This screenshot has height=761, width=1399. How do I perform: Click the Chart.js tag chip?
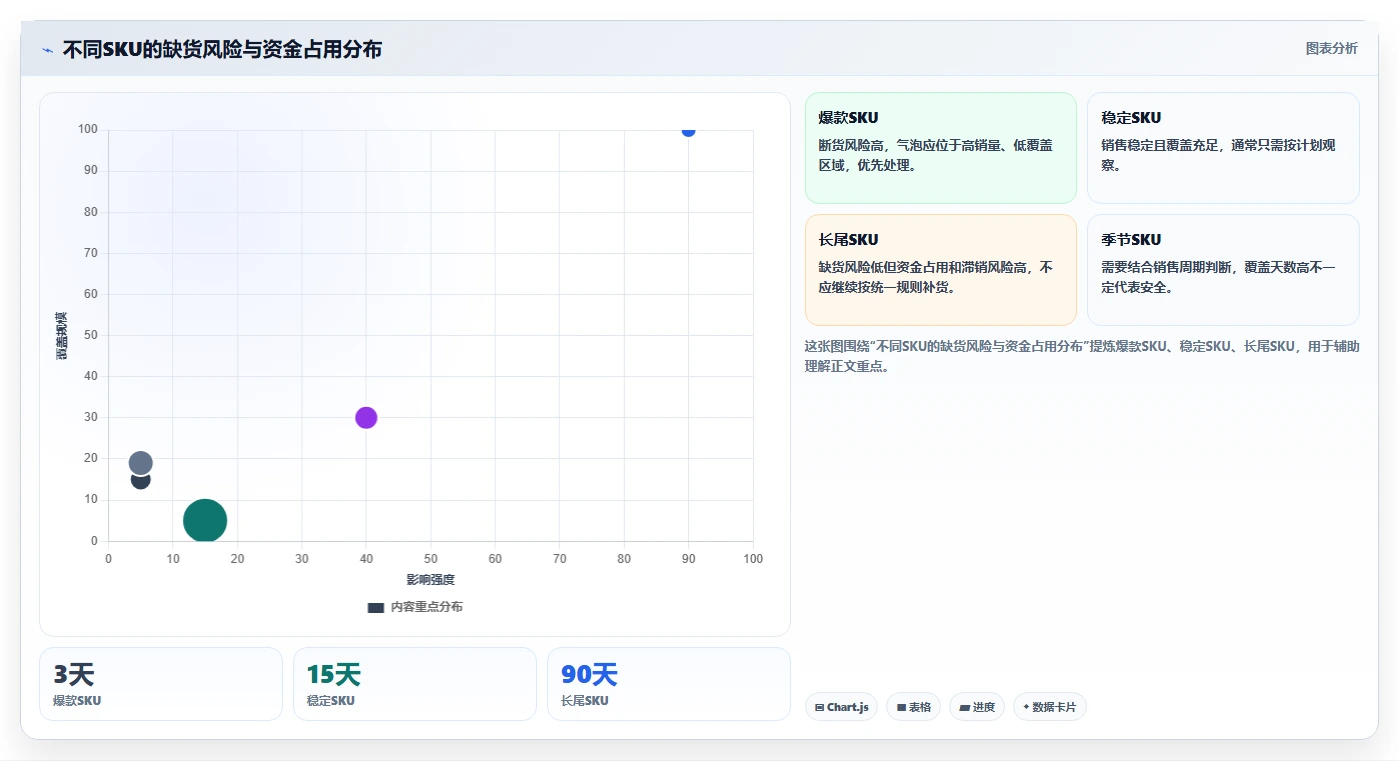[x=841, y=707]
